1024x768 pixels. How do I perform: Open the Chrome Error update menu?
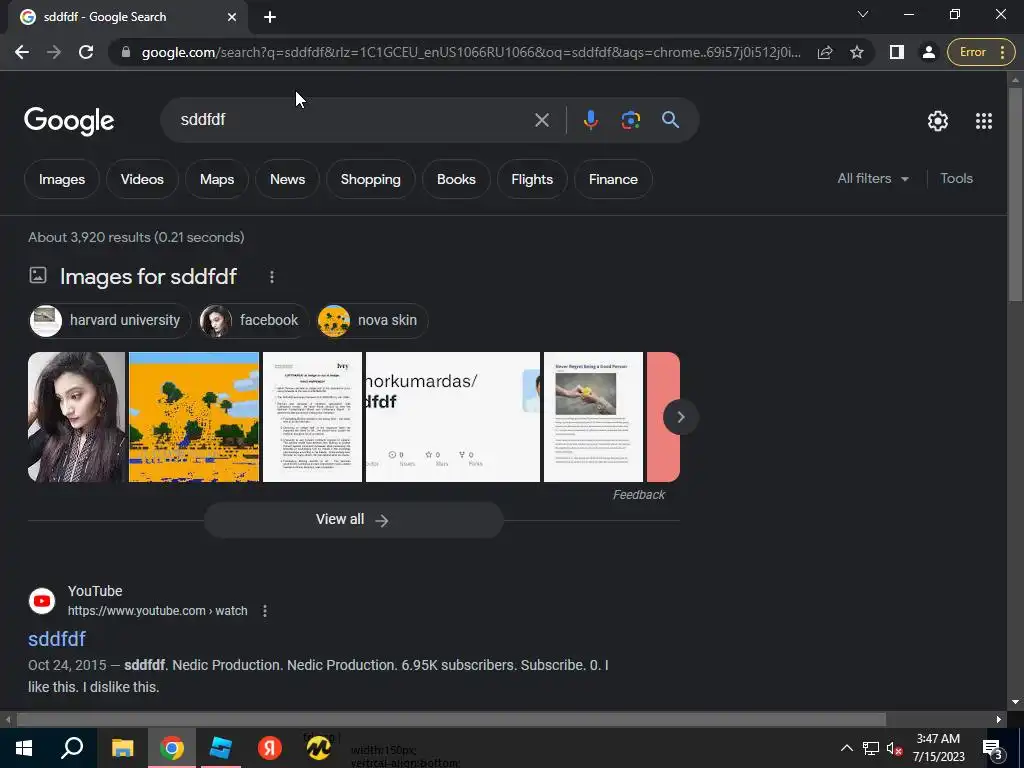[981, 52]
